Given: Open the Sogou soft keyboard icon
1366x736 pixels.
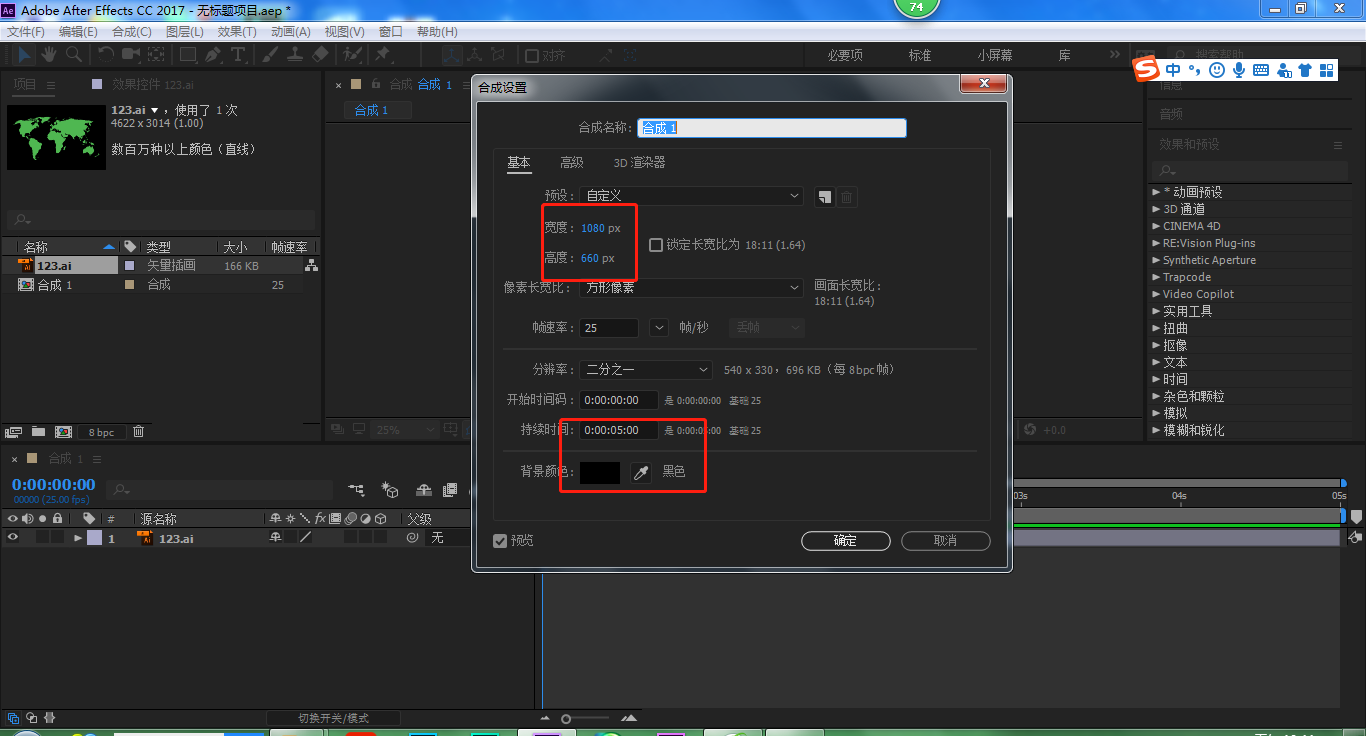Looking at the screenshot, I should pos(1261,70).
